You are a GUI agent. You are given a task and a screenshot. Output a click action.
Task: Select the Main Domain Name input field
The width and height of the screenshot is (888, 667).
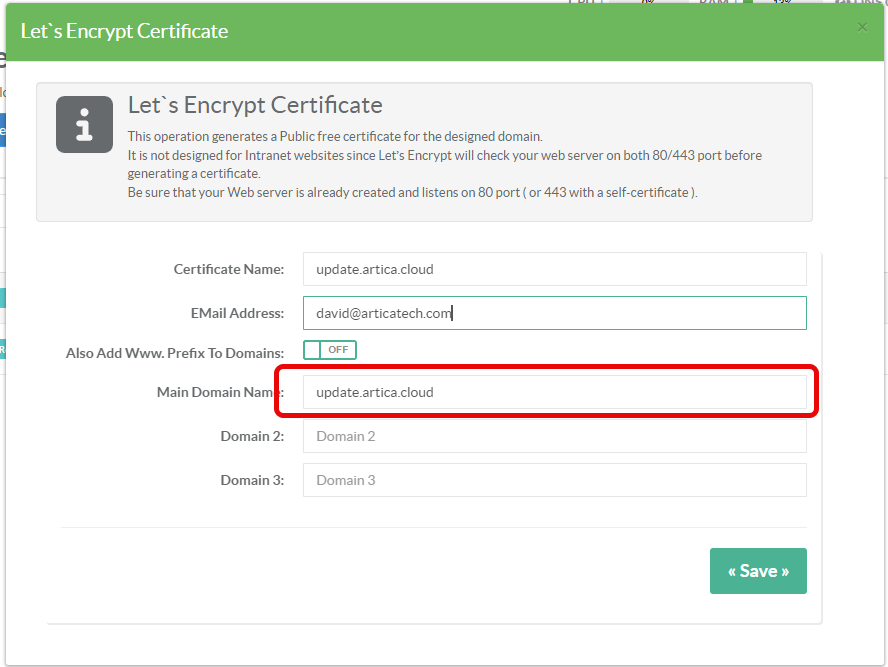click(554, 392)
